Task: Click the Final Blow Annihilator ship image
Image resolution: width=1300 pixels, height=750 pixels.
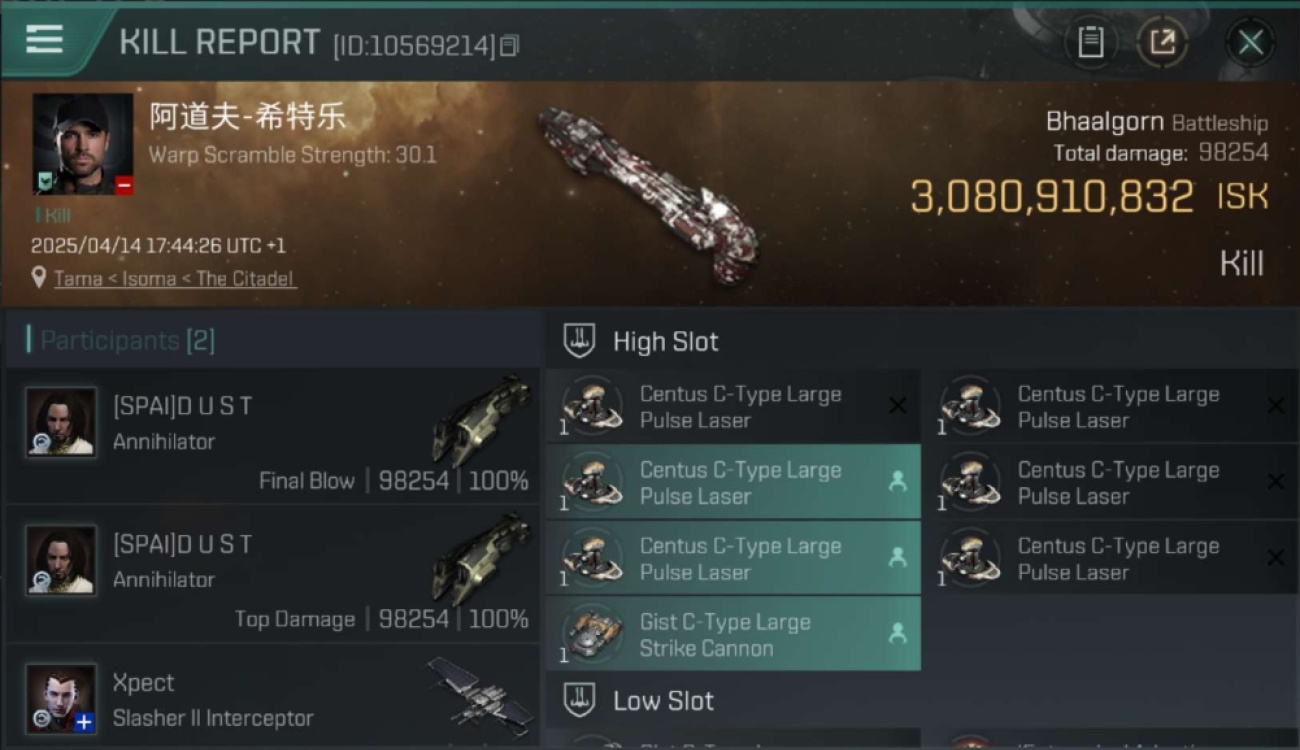Action: click(482, 421)
